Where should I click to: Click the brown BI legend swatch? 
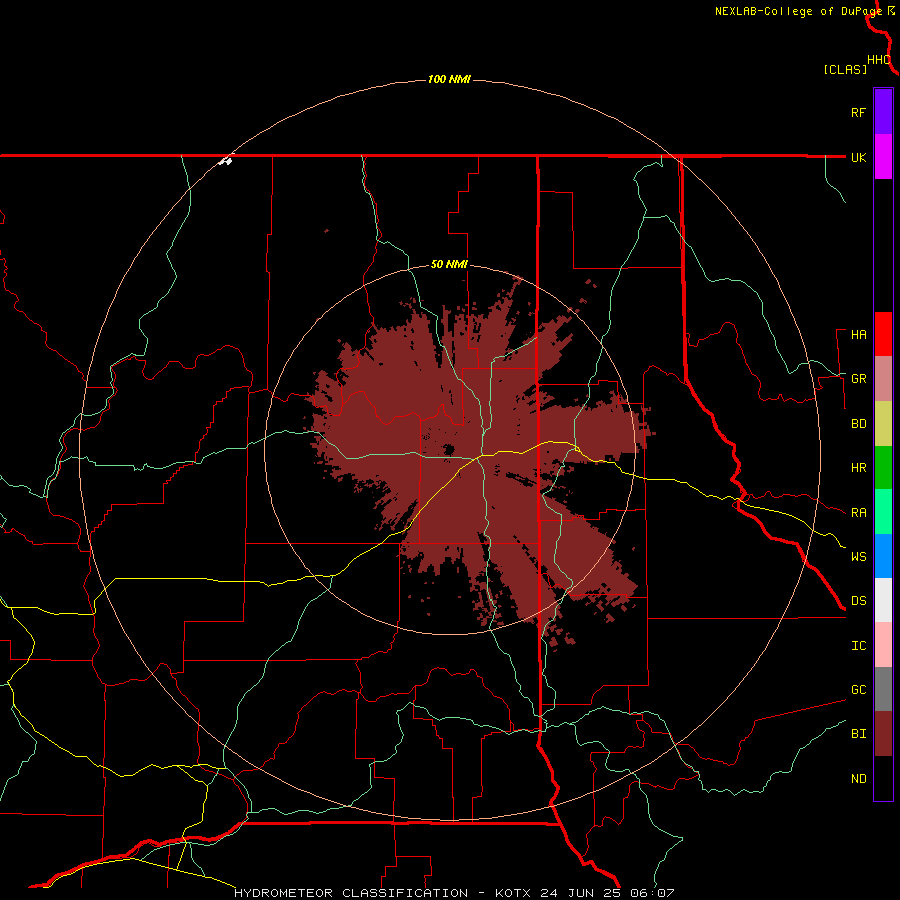click(883, 734)
